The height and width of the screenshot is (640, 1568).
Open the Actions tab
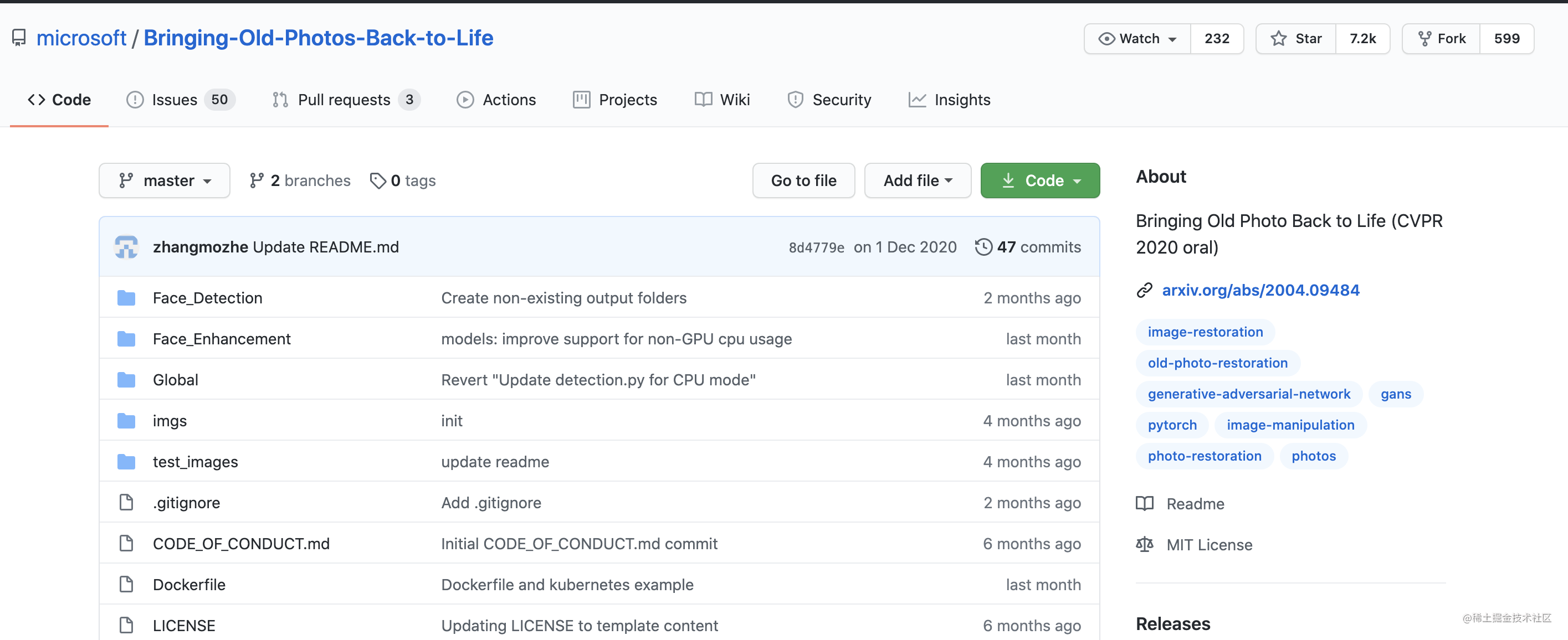[x=496, y=100]
